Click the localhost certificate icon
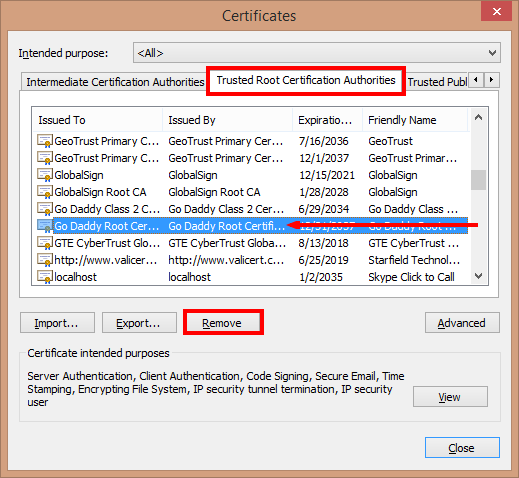 45,277
